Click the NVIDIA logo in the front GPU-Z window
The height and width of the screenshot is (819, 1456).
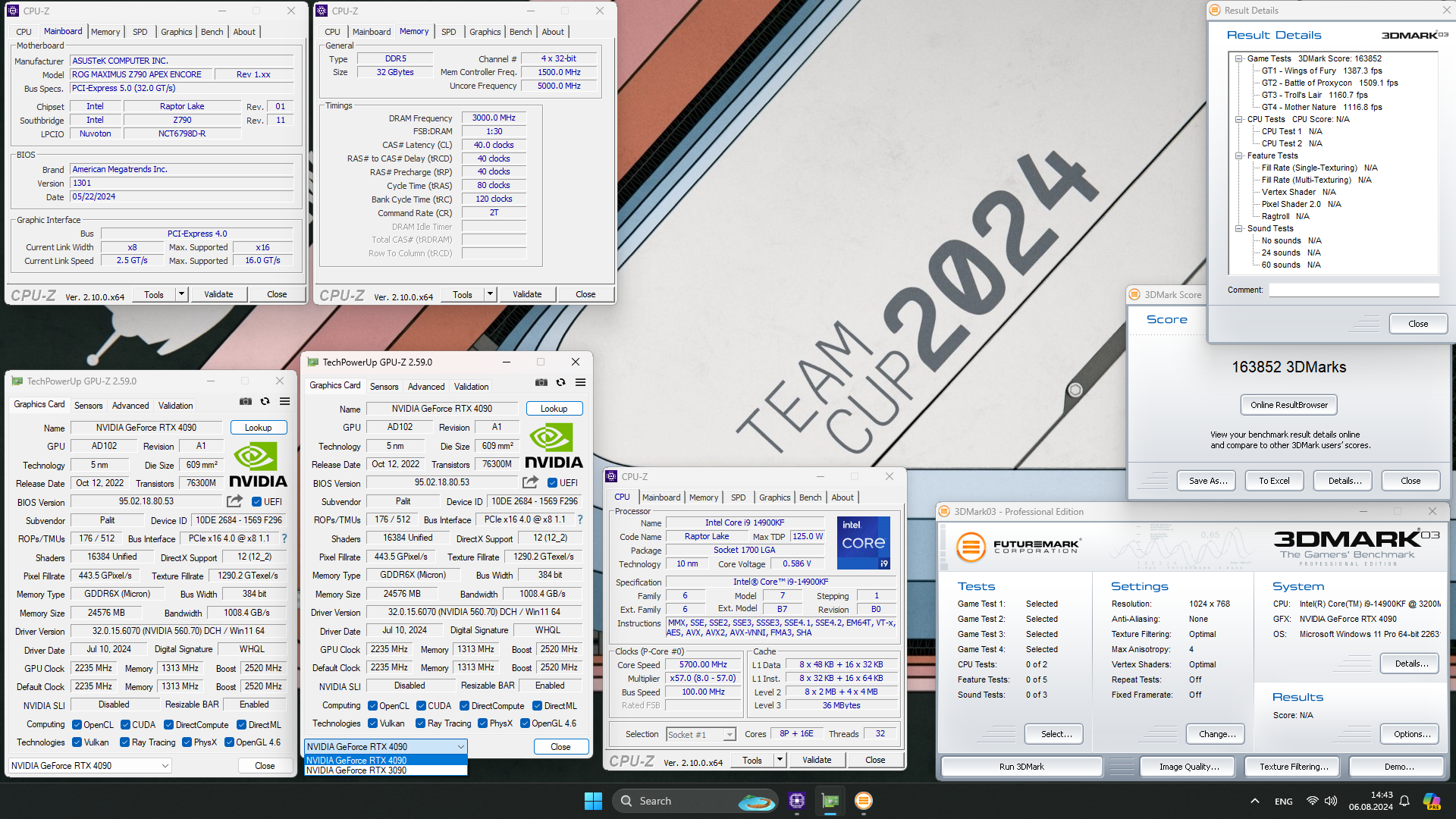[x=554, y=446]
